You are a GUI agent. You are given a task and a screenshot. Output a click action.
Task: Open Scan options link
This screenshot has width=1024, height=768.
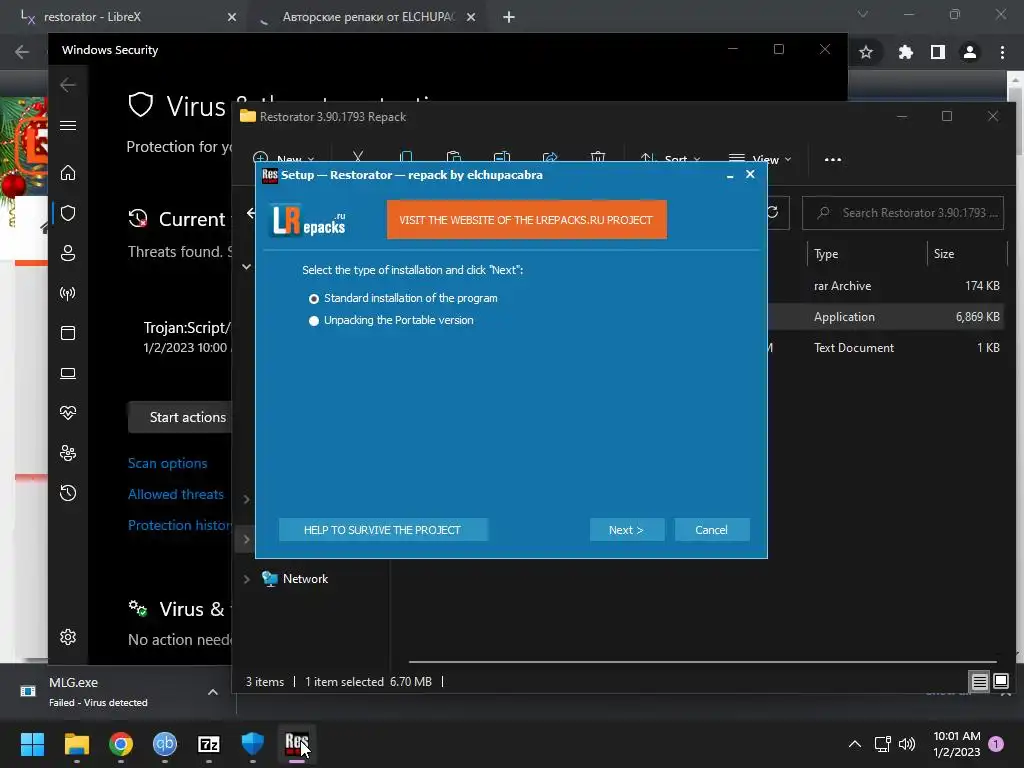[x=168, y=463]
